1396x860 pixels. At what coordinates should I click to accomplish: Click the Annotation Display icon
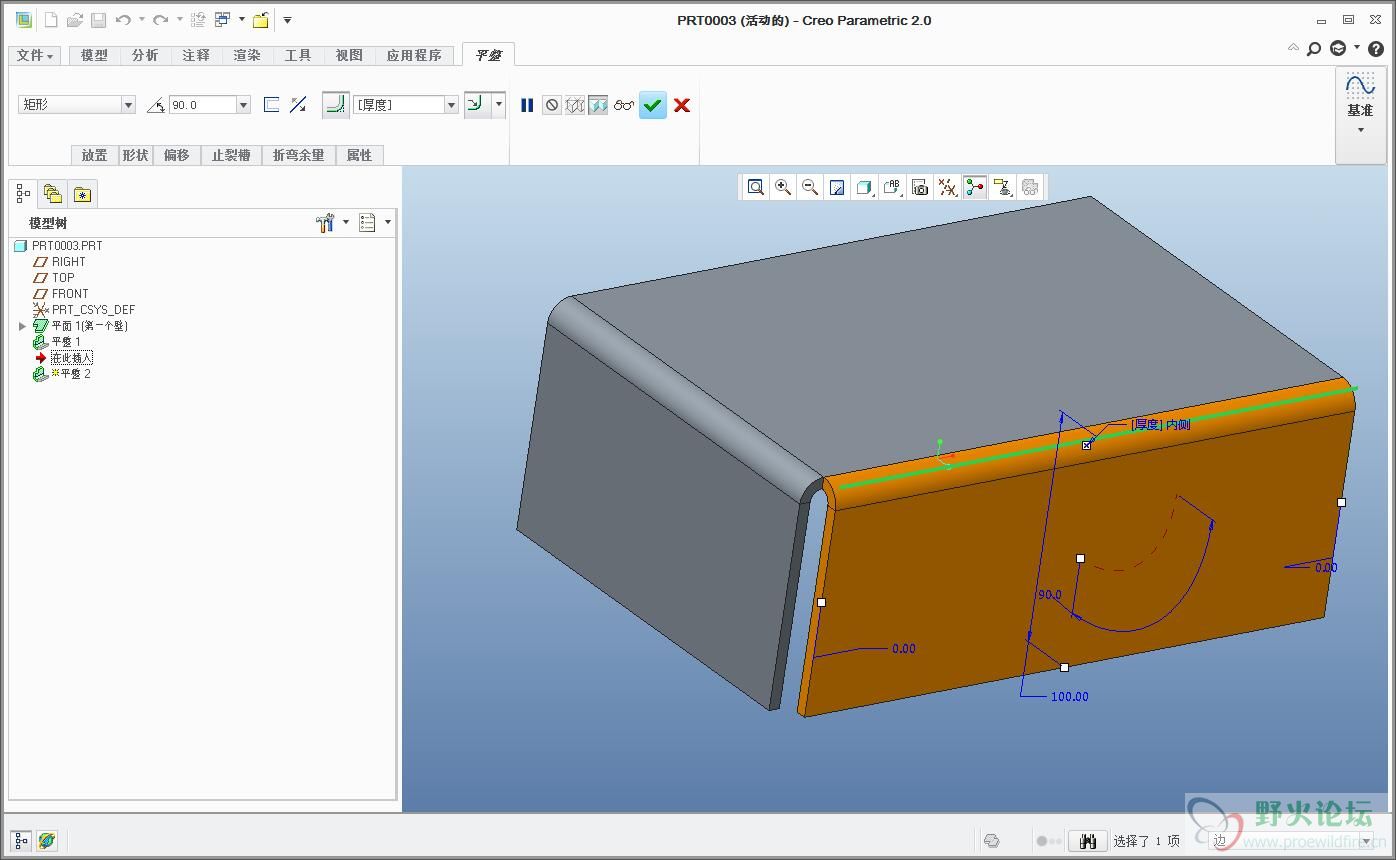pyautogui.click(x=1002, y=187)
